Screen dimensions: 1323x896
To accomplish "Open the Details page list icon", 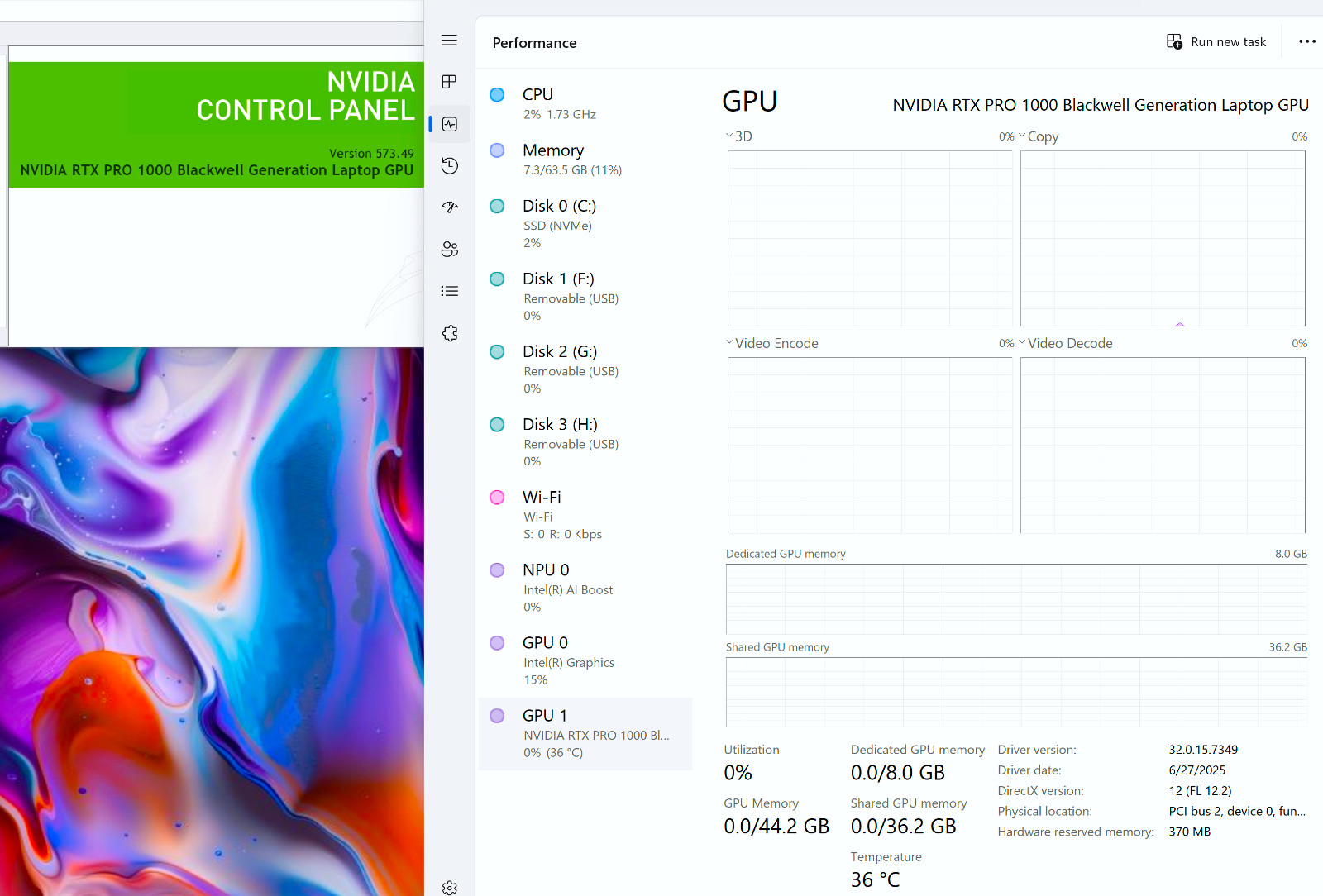I will click(449, 291).
